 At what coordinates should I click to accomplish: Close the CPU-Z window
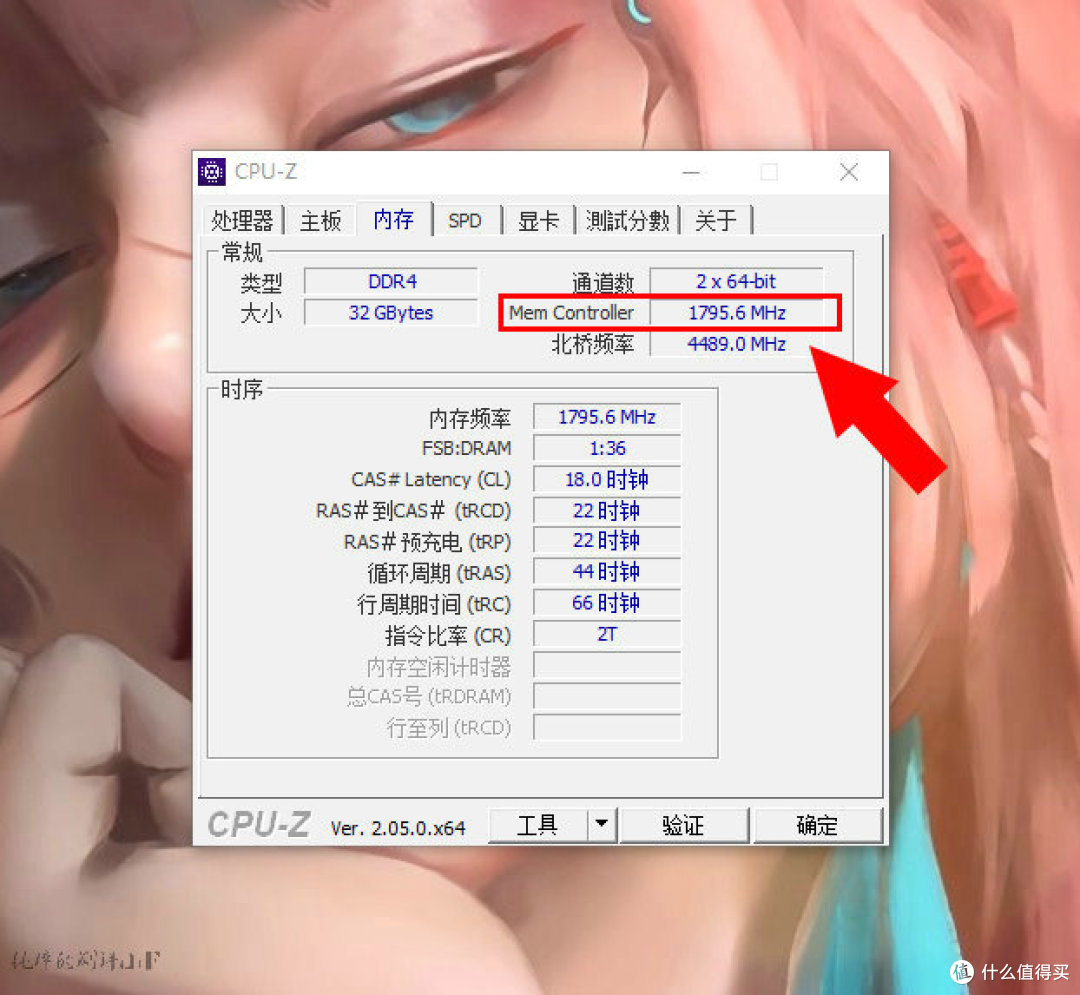[849, 172]
